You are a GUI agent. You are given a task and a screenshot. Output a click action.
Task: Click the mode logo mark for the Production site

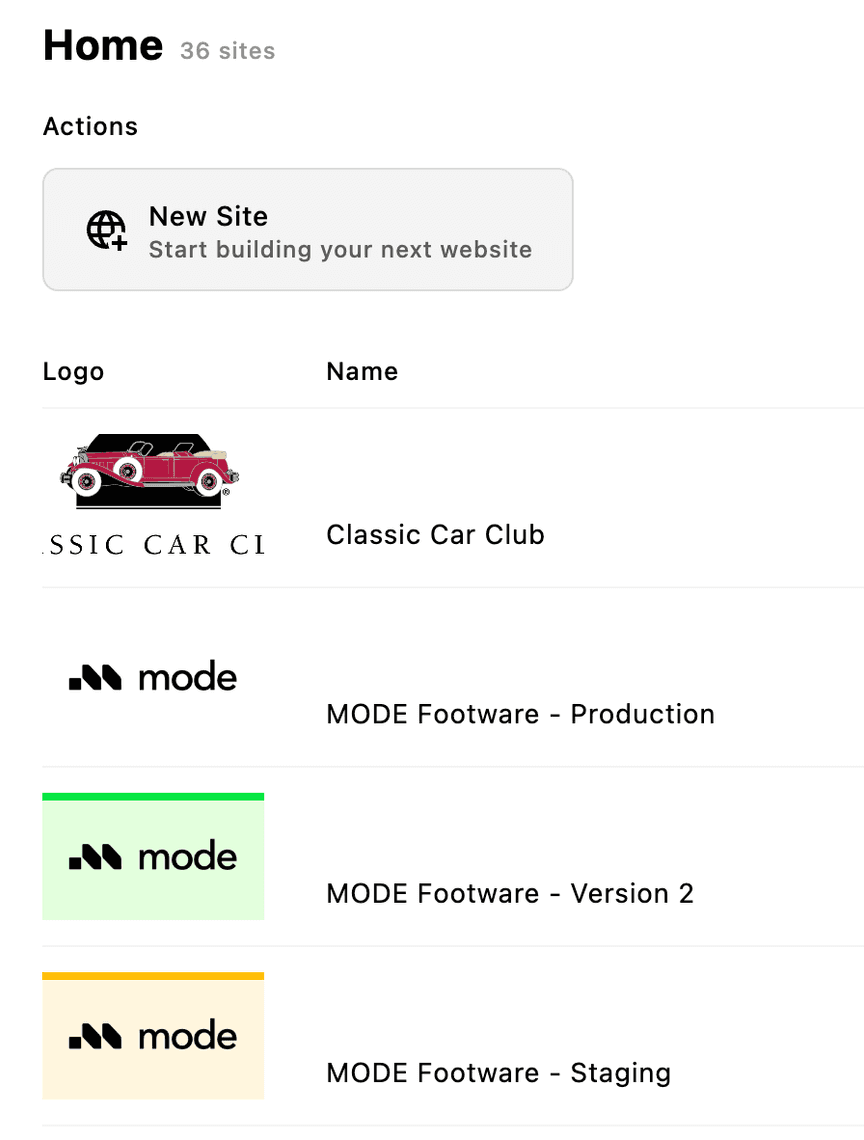(95, 679)
